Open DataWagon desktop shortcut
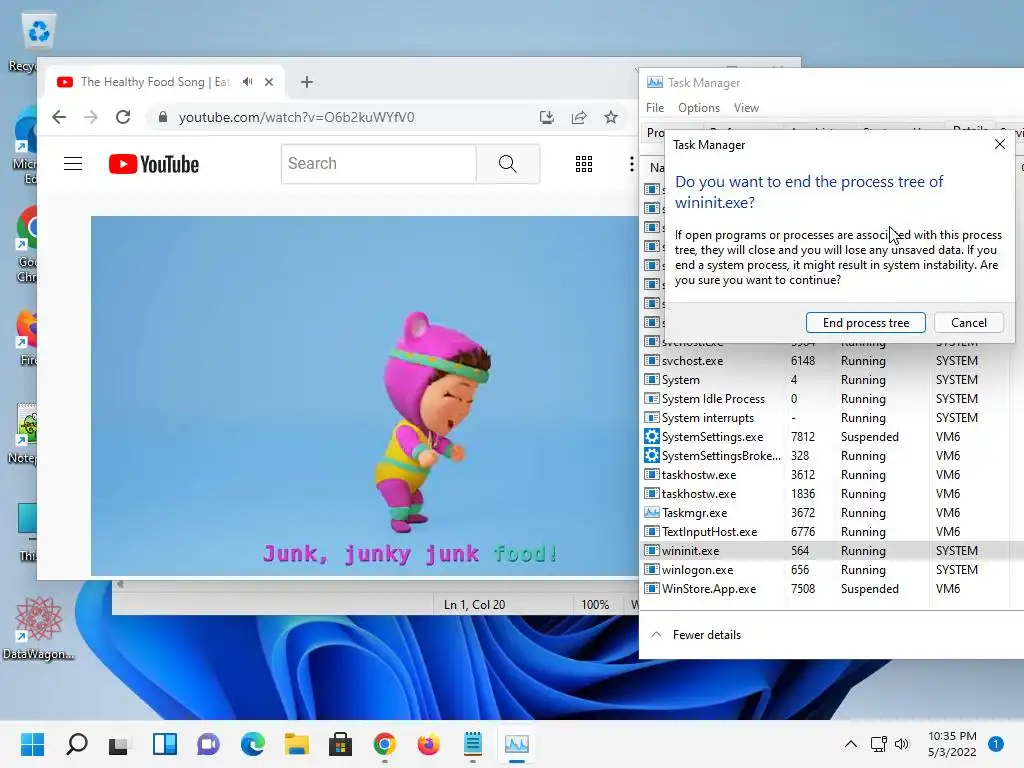Image resolution: width=1024 pixels, height=768 pixels. click(x=39, y=628)
